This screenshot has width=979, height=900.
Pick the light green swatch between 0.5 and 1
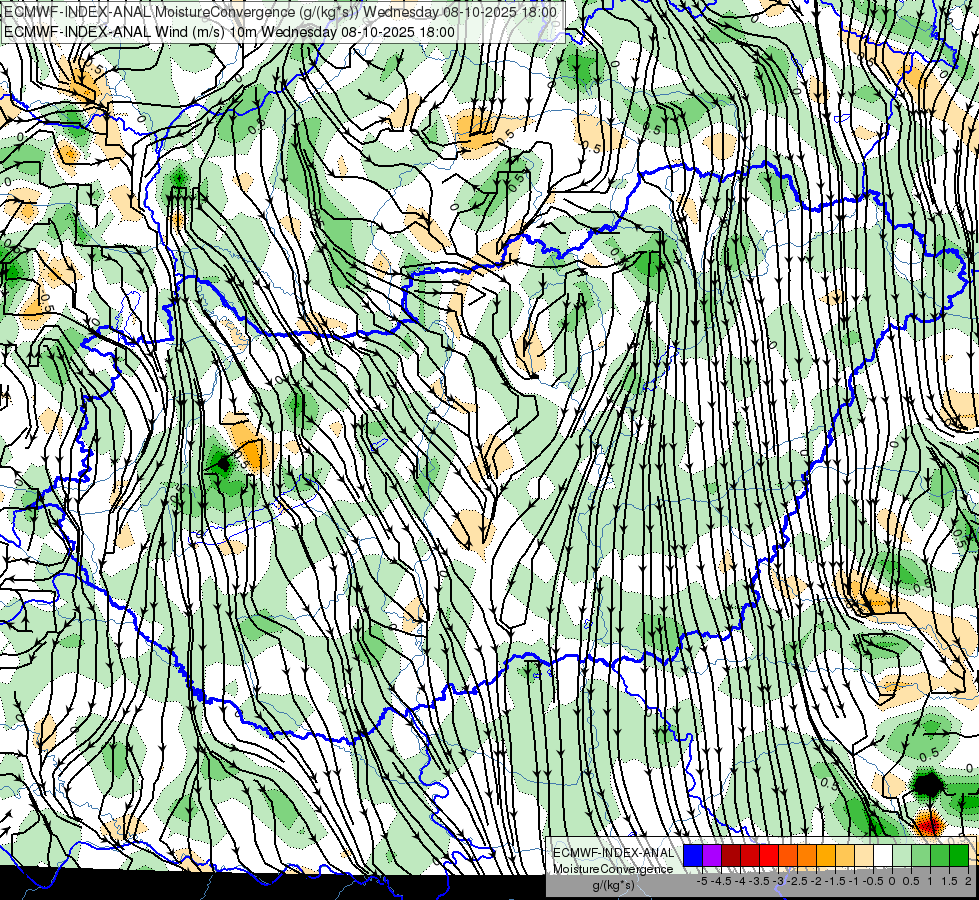[921, 855]
